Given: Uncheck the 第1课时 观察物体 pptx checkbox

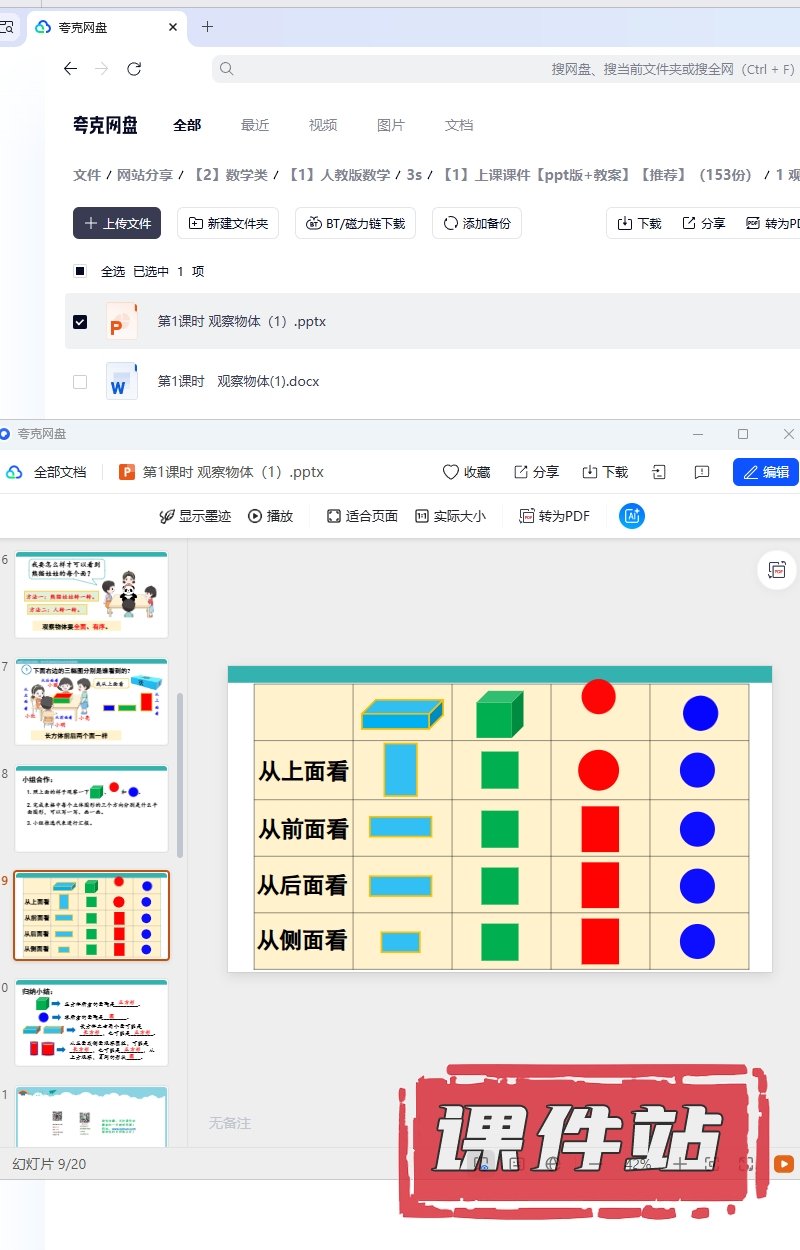Looking at the screenshot, I should point(80,322).
